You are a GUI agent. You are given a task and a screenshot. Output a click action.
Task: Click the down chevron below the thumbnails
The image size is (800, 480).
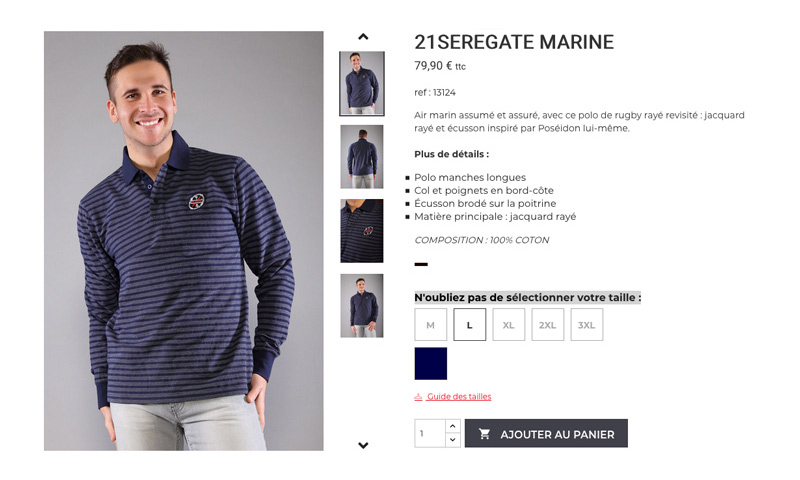coord(363,445)
